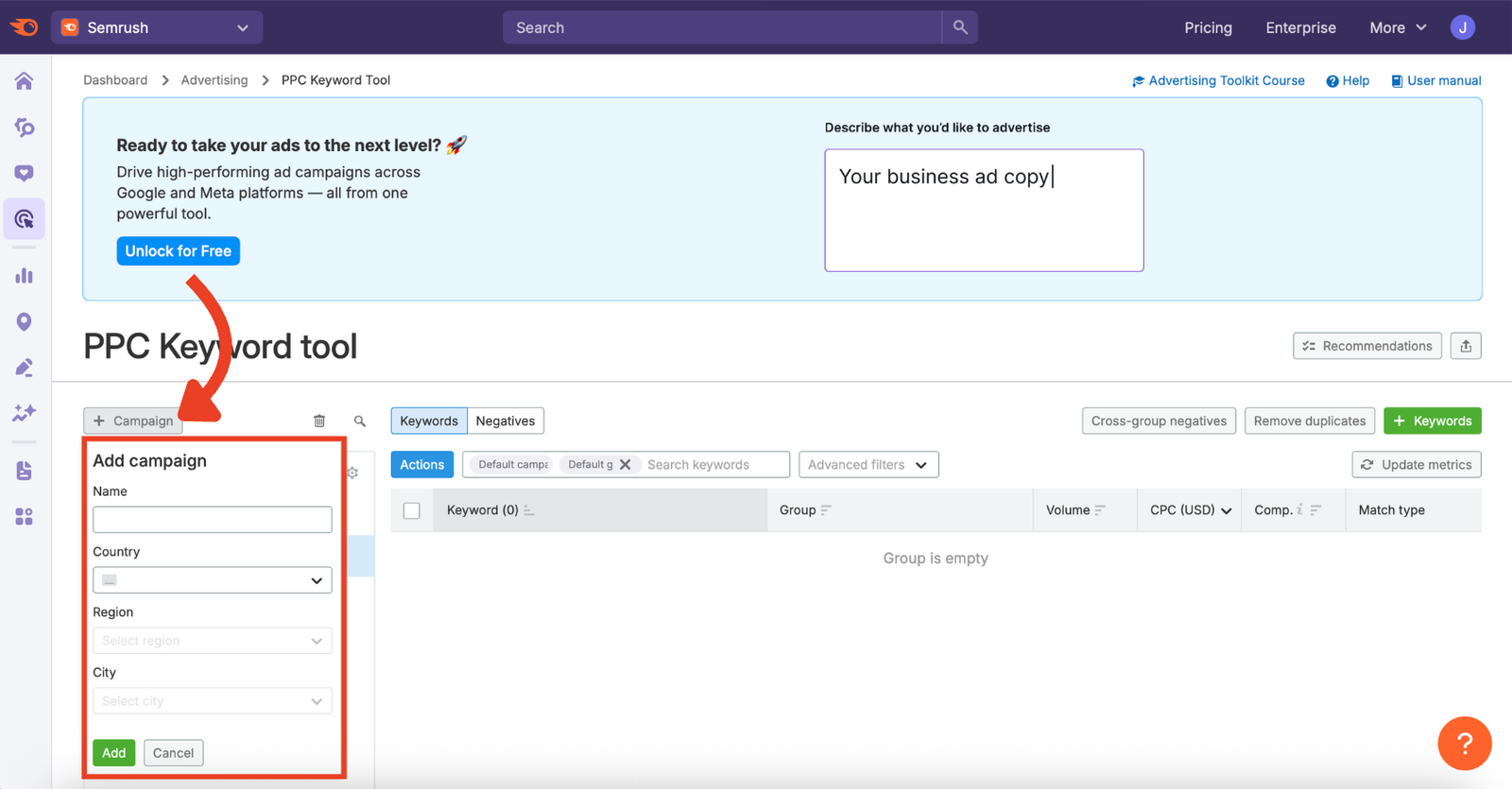Switch to the Keywords tab

click(429, 420)
